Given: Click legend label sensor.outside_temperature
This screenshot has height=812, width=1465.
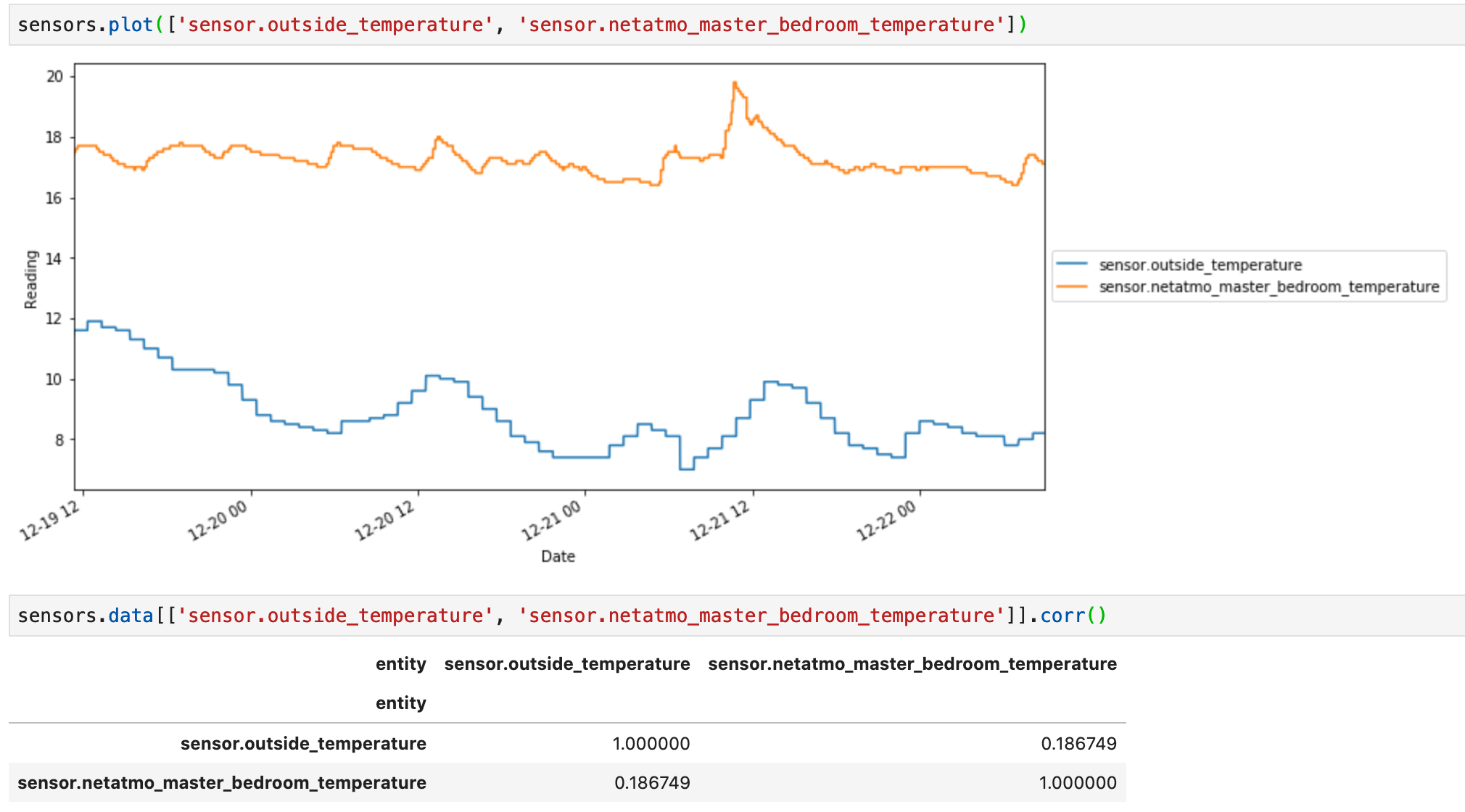Looking at the screenshot, I should click(1200, 265).
